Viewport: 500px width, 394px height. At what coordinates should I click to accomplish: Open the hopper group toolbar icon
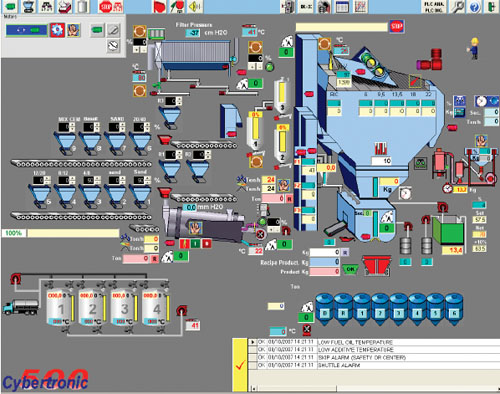pyautogui.click(x=47, y=6)
